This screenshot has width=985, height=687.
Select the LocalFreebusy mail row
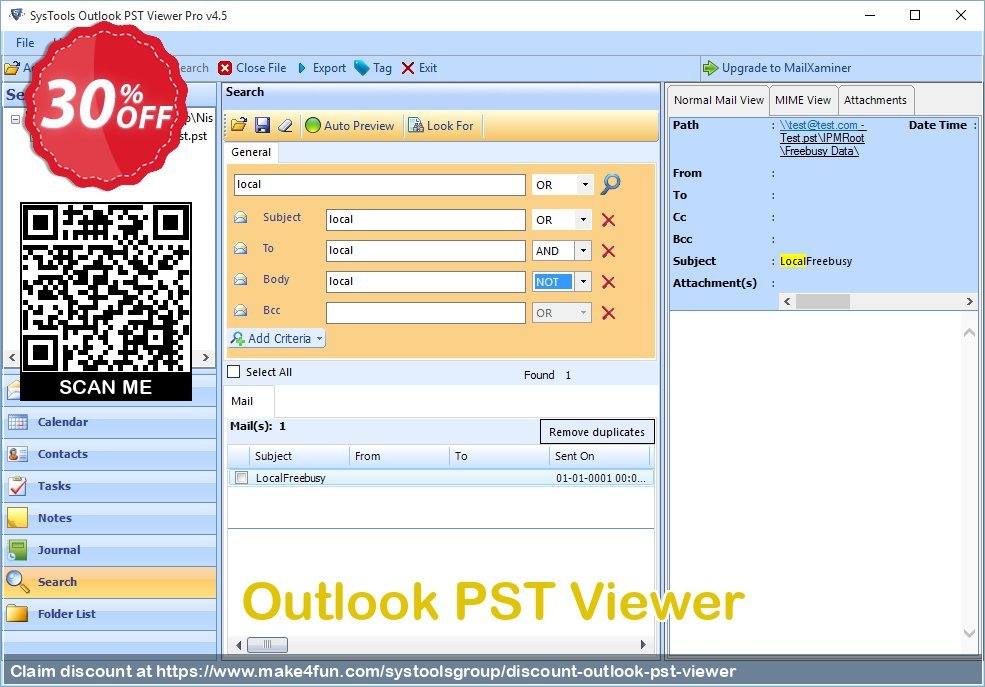(x=441, y=478)
